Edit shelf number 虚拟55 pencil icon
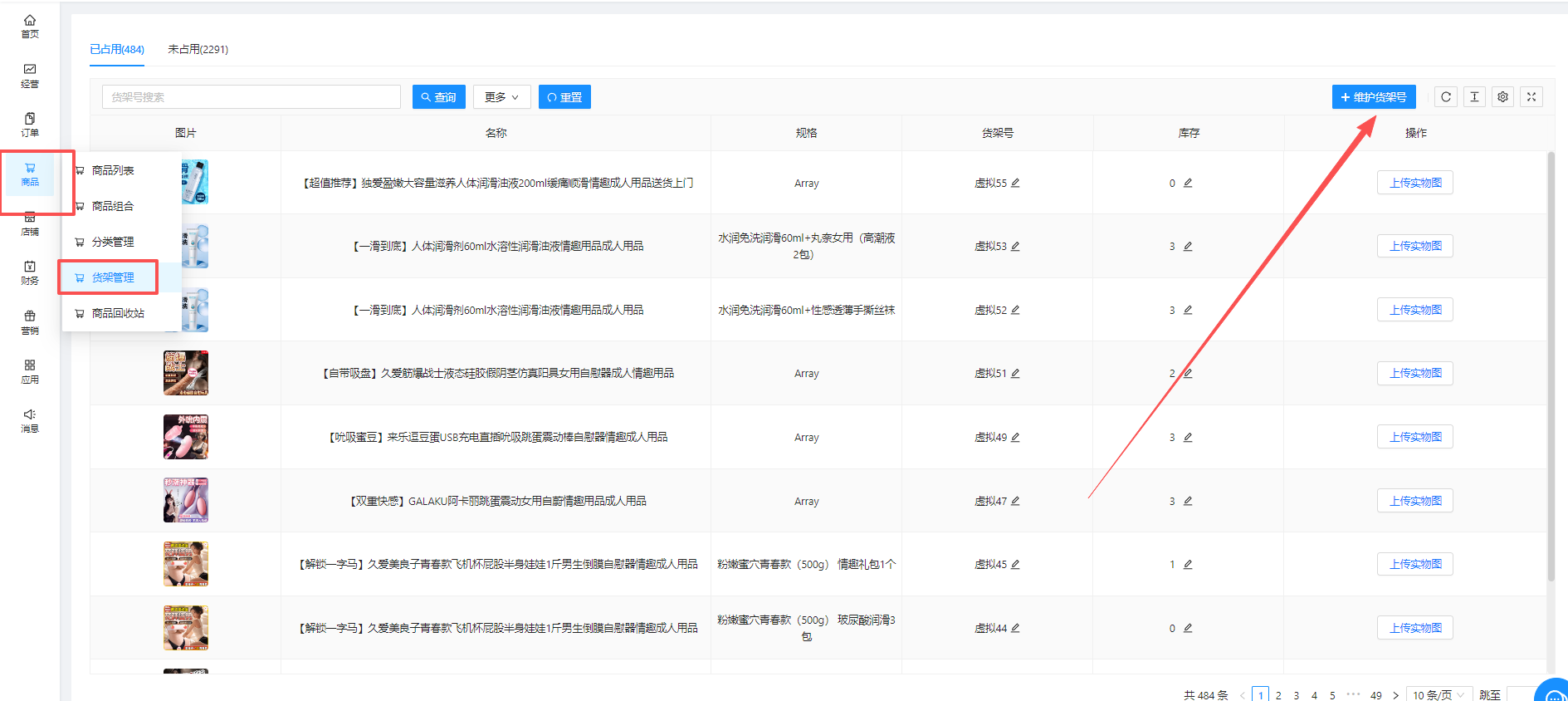The width and height of the screenshot is (1568, 701). 1015,183
